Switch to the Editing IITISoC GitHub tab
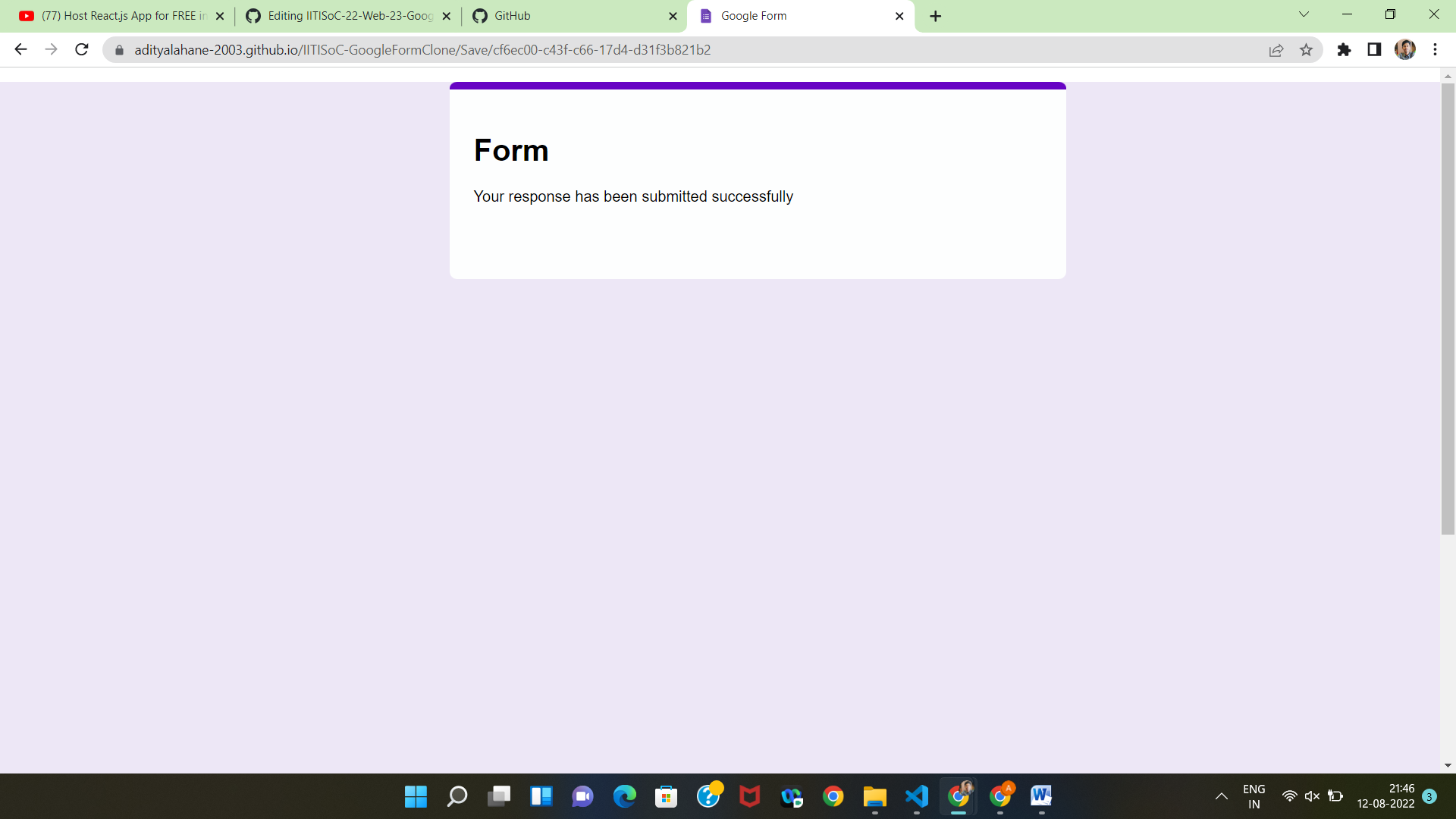The image size is (1456, 819). (349, 16)
